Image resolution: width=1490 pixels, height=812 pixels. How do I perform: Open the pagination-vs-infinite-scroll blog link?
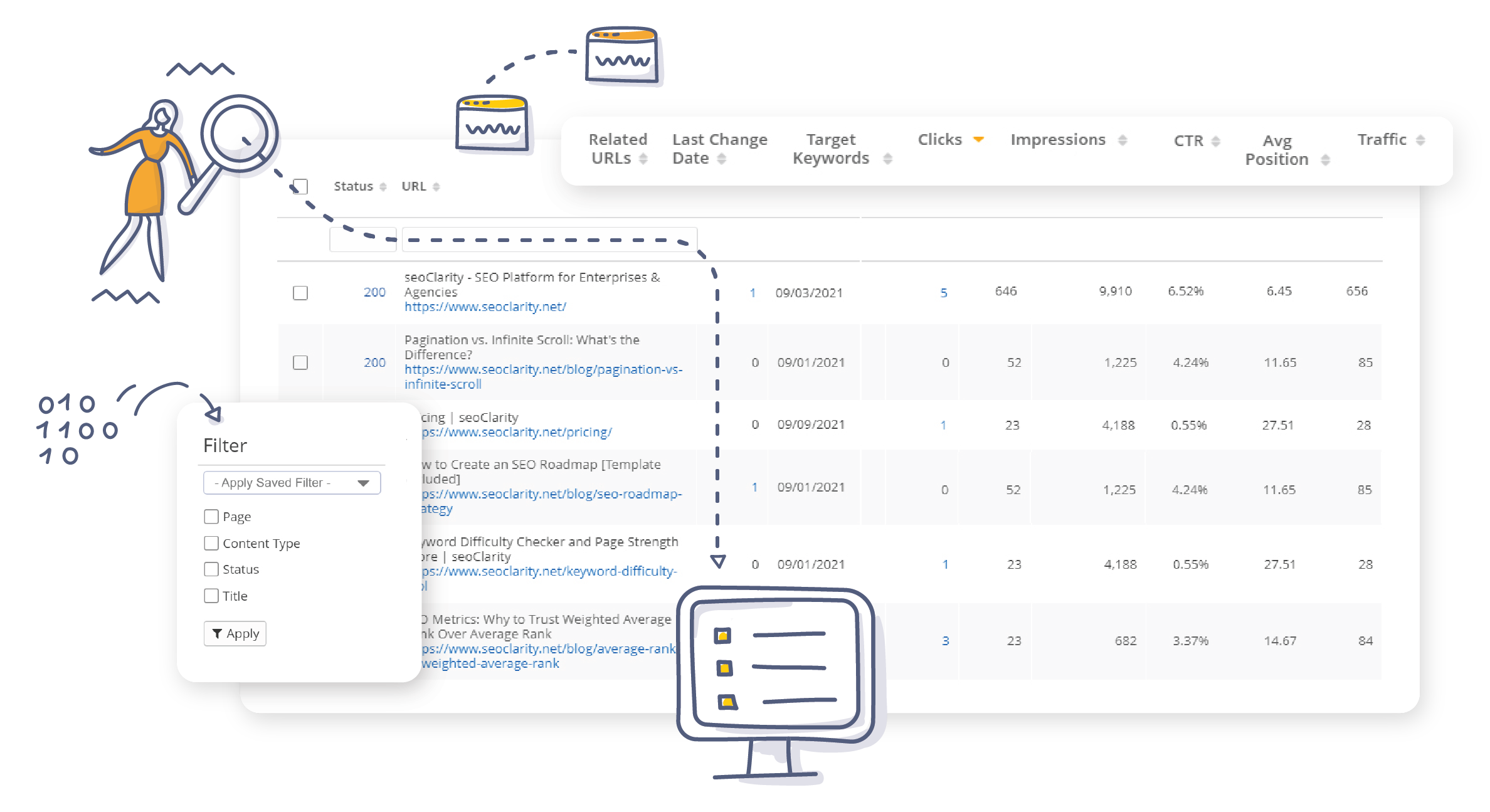[543, 377]
